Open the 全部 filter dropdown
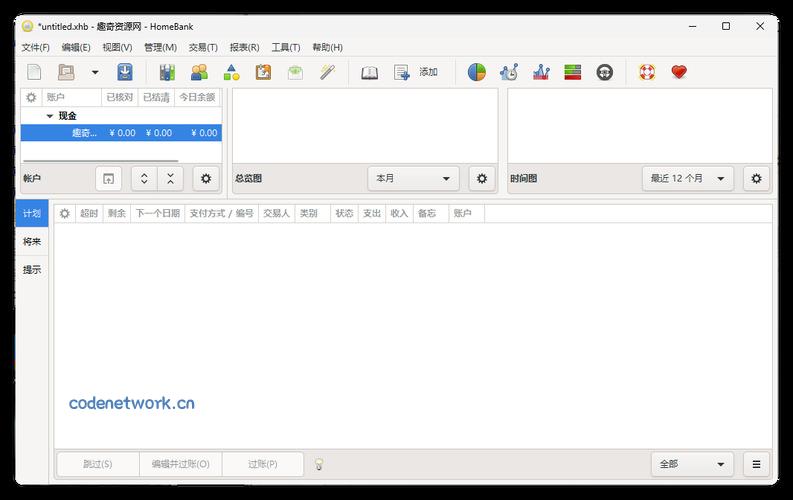Viewport: 793px width, 500px height. 692,464
